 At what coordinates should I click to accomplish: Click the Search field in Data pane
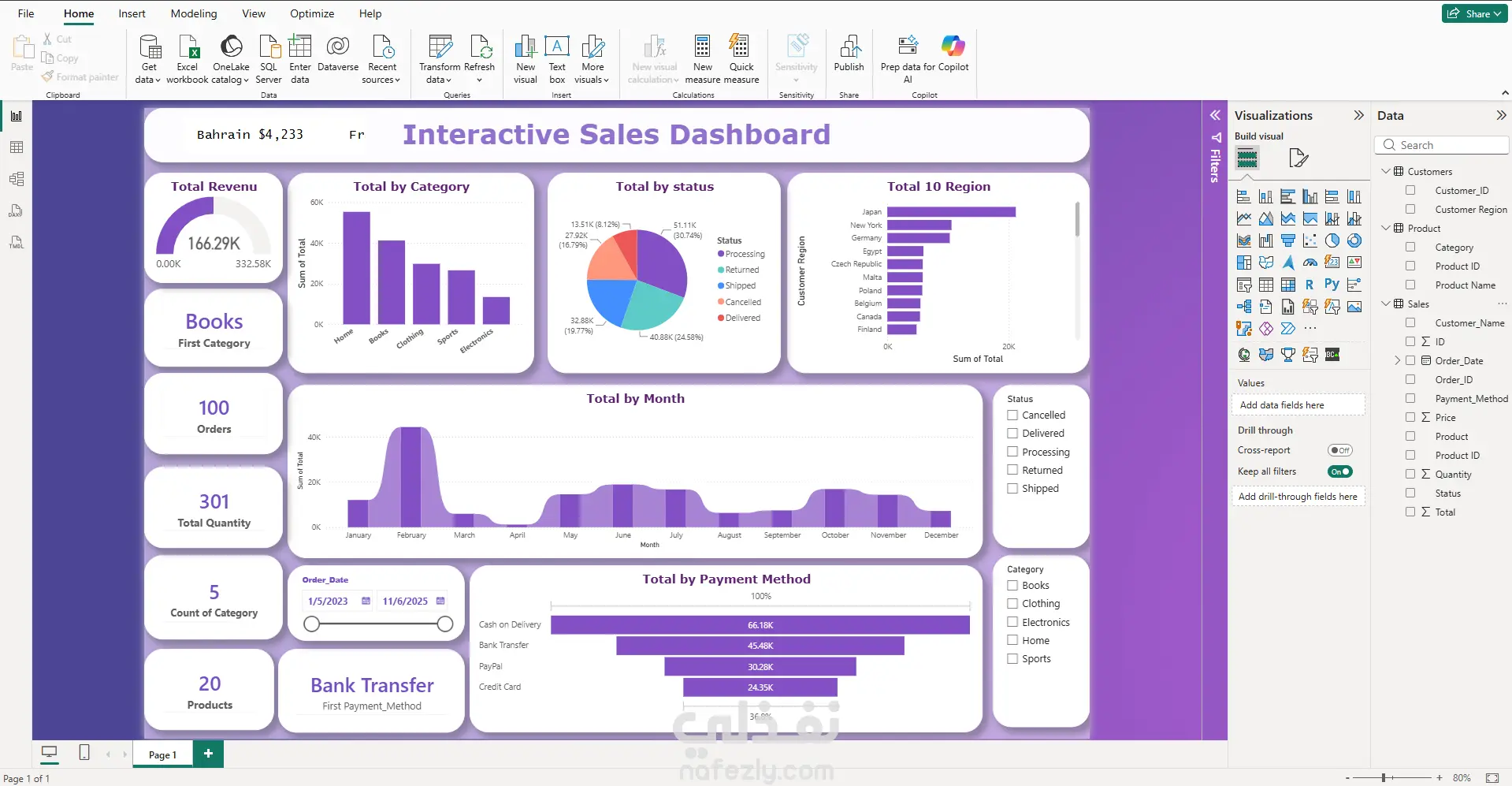tap(1442, 145)
